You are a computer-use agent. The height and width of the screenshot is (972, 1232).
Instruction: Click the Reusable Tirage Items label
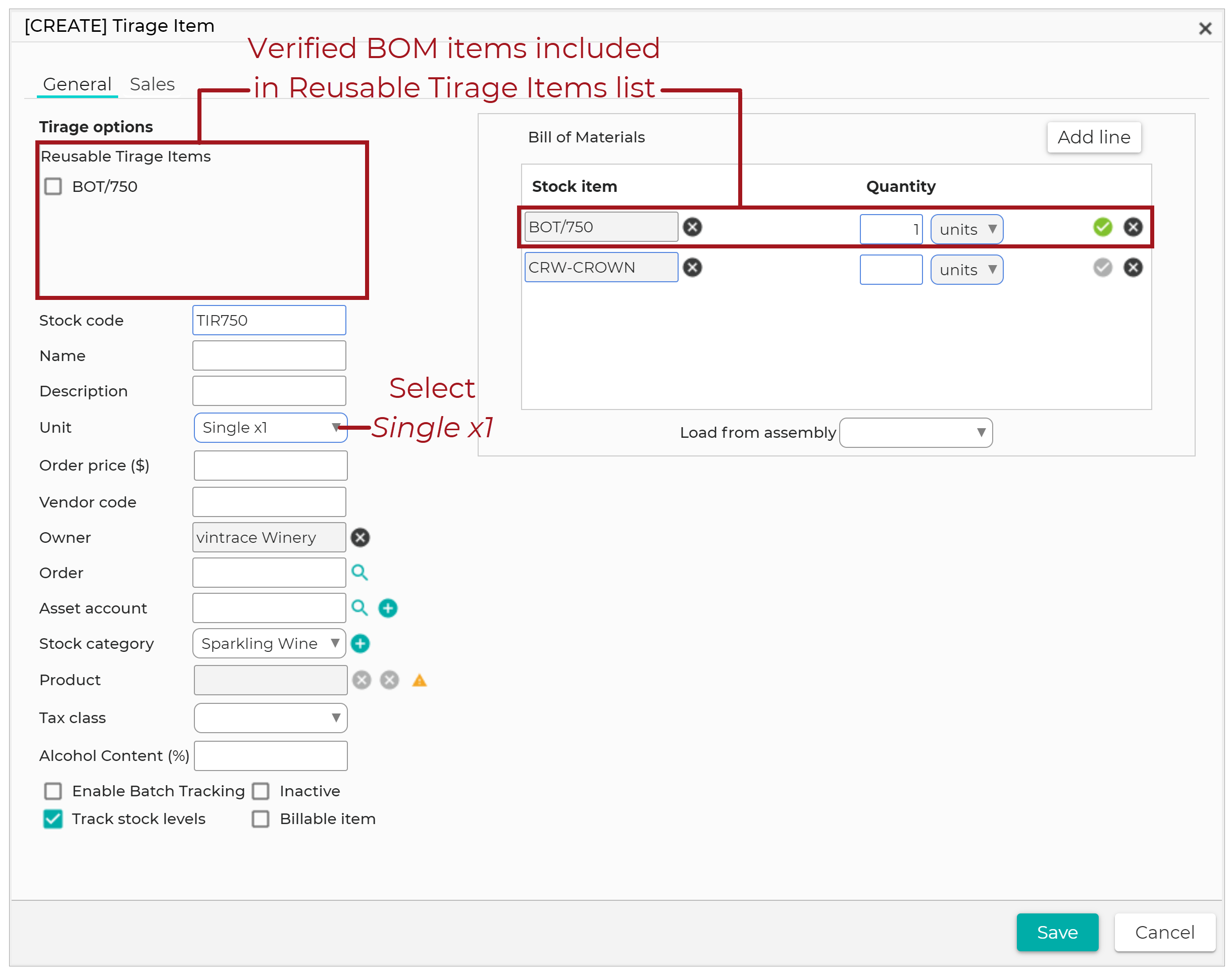click(x=125, y=157)
